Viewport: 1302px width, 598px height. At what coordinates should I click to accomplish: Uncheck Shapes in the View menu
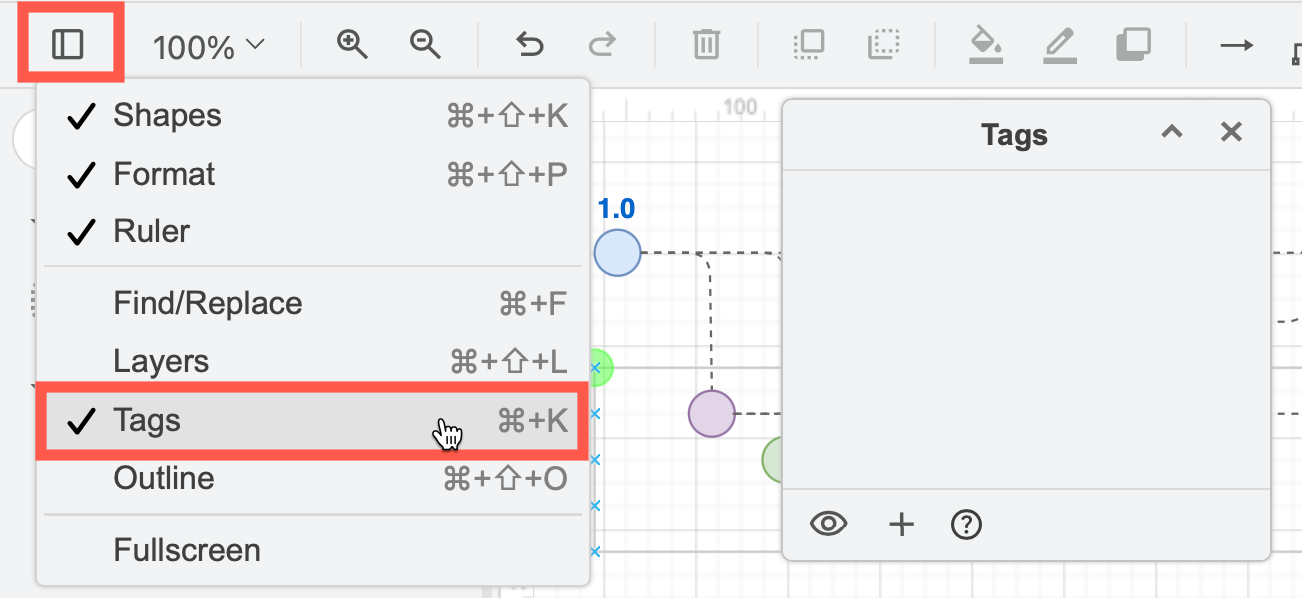167,115
